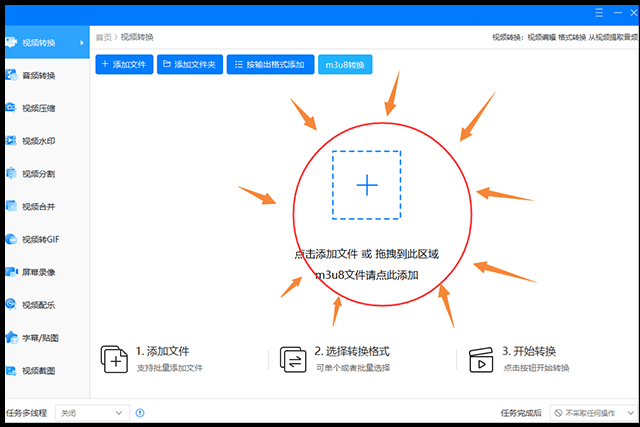Click the info icon beside the 任务多线程 dropdown

[140, 413]
